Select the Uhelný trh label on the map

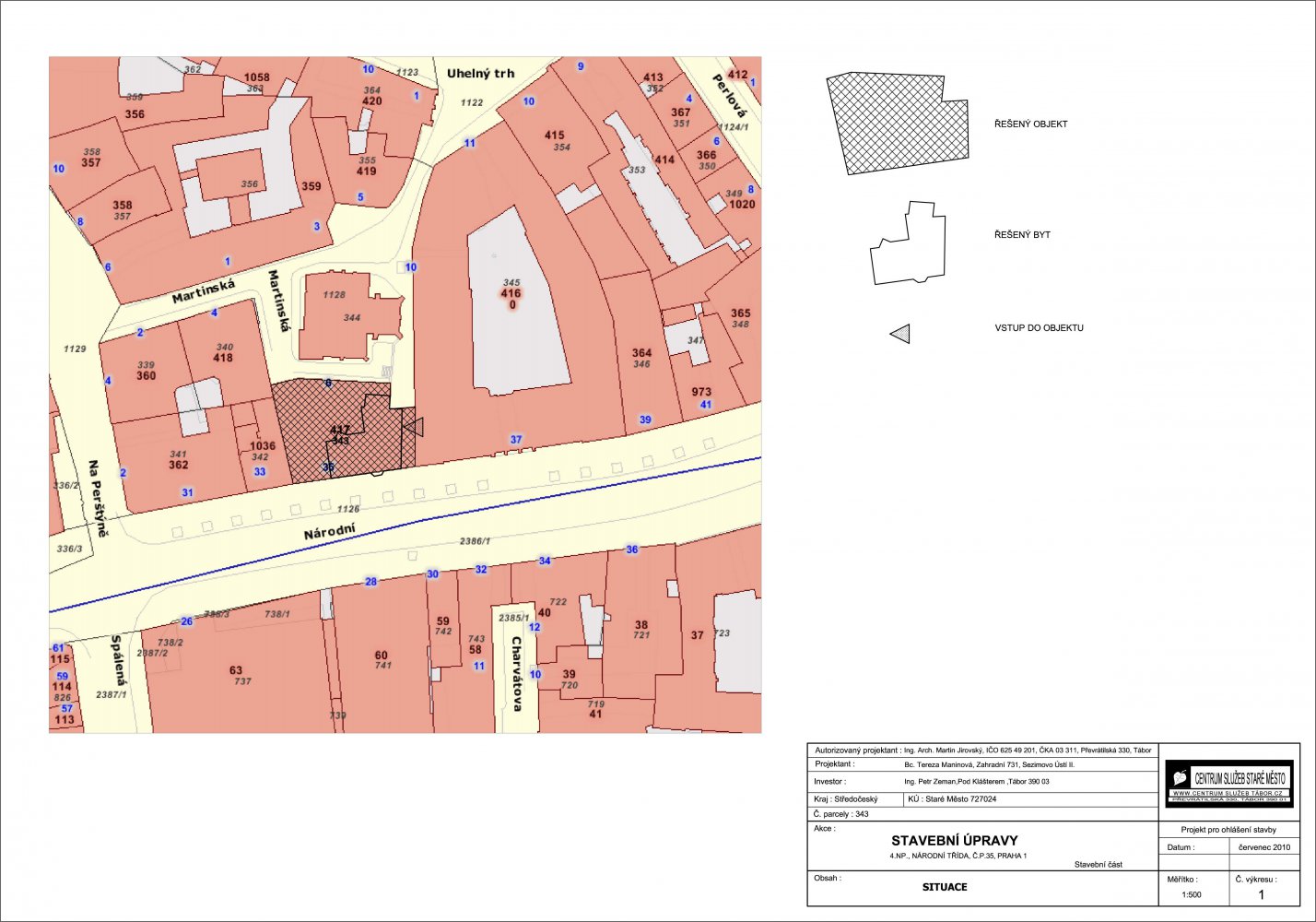480,74
